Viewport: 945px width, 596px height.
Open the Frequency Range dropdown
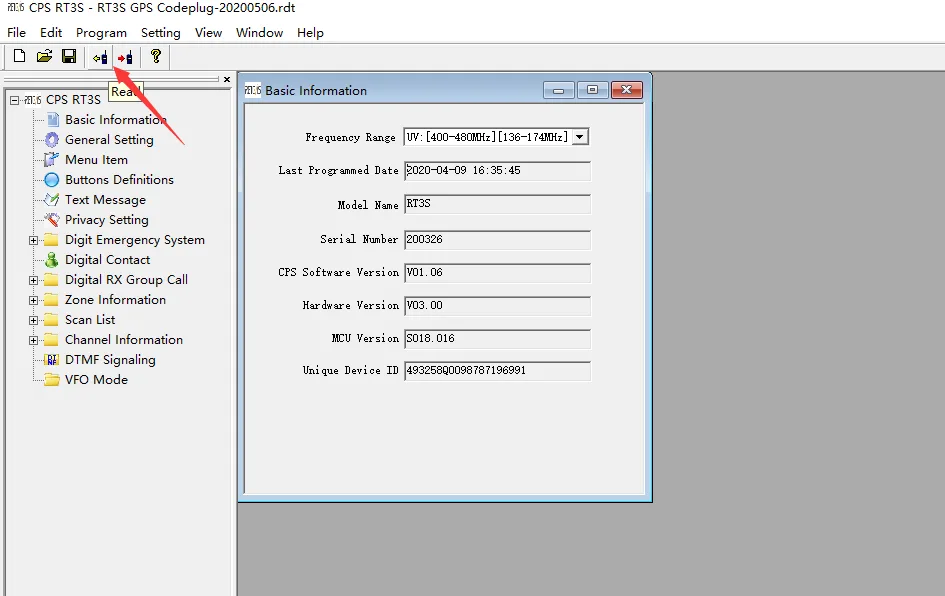579,137
